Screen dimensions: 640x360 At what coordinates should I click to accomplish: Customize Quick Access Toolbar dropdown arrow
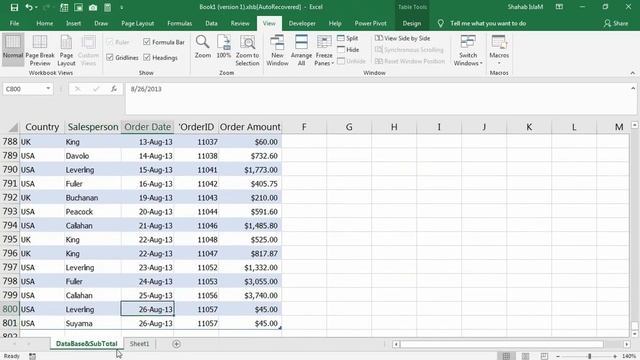click(x=122, y=7)
